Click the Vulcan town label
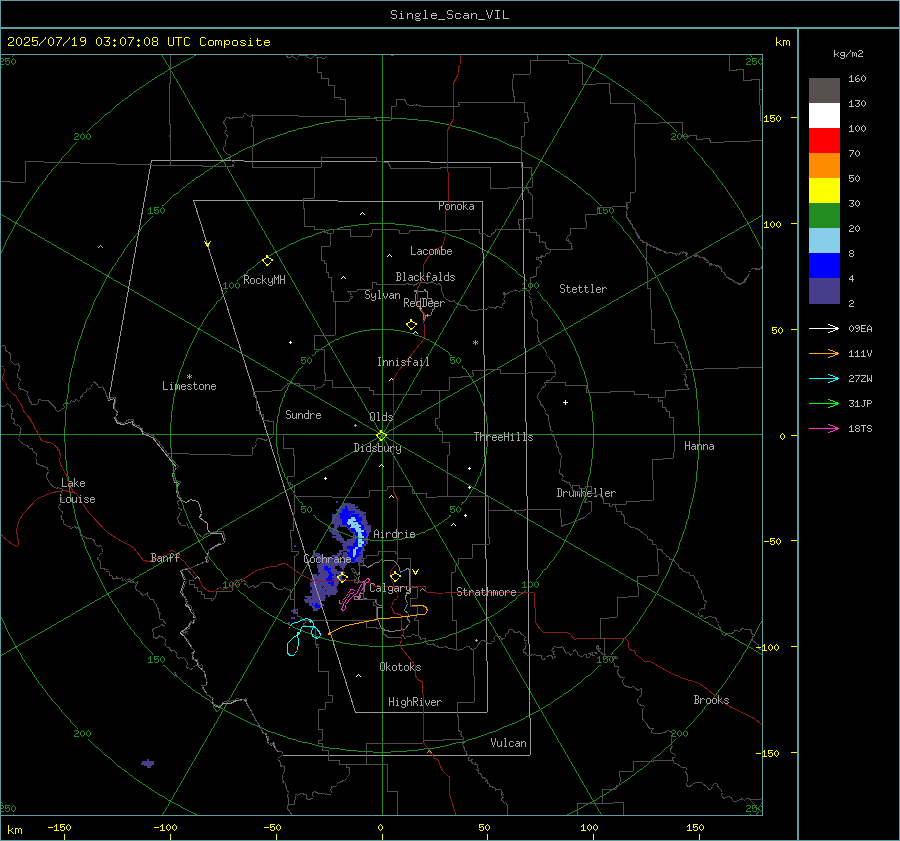Viewport: 900px width, 841px height. pyautogui.click(x=508, y=743)
